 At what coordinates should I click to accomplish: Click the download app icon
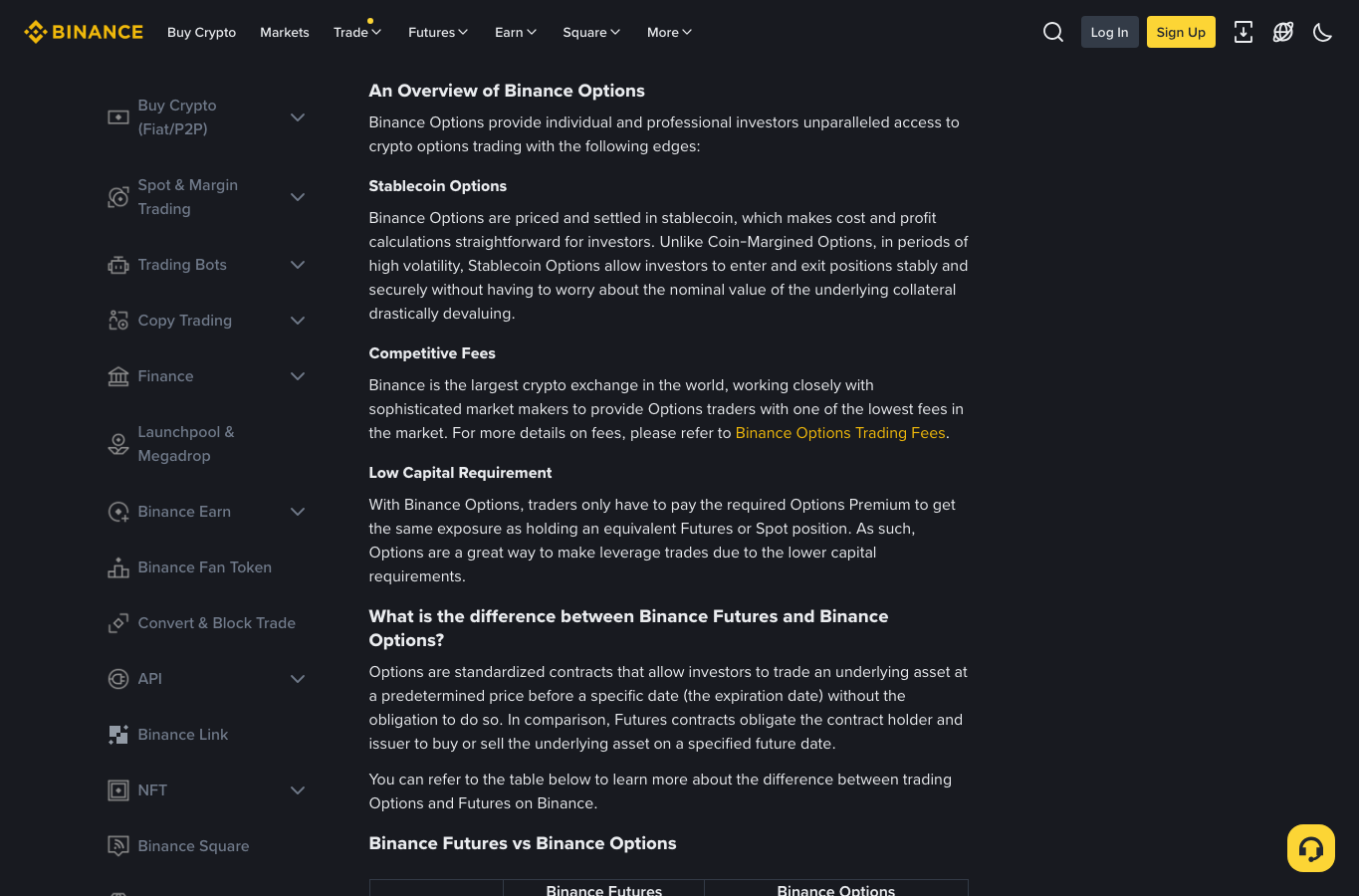click(x=1244, y=32)
